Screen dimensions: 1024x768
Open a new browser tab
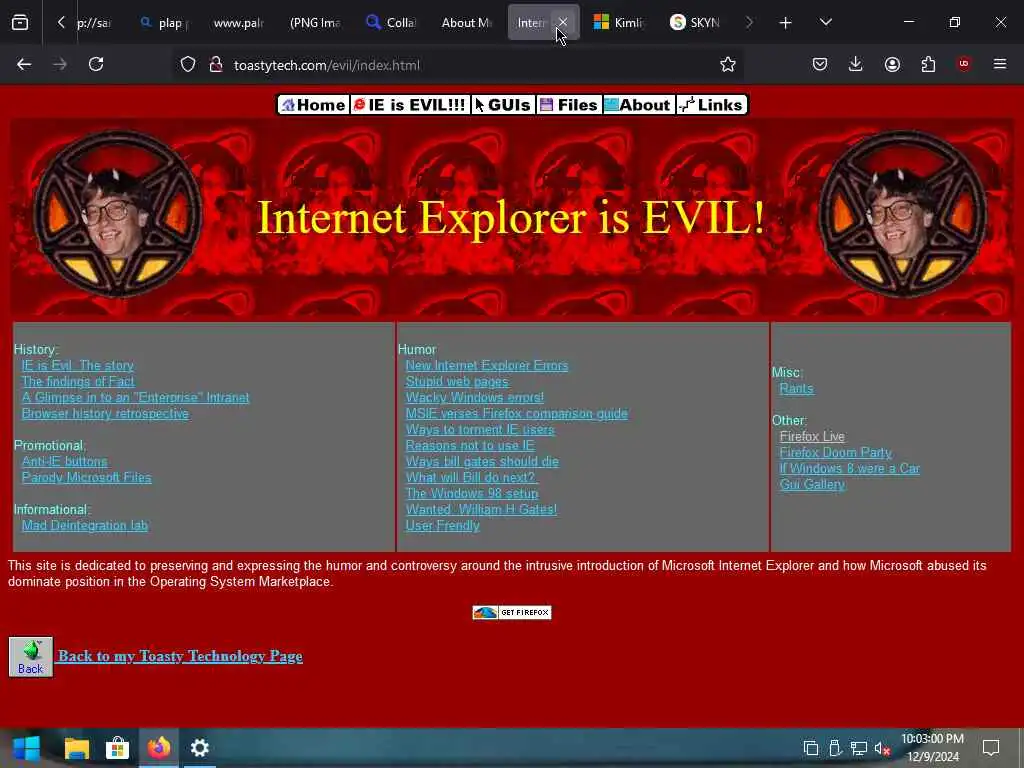[x=786, y=23]
